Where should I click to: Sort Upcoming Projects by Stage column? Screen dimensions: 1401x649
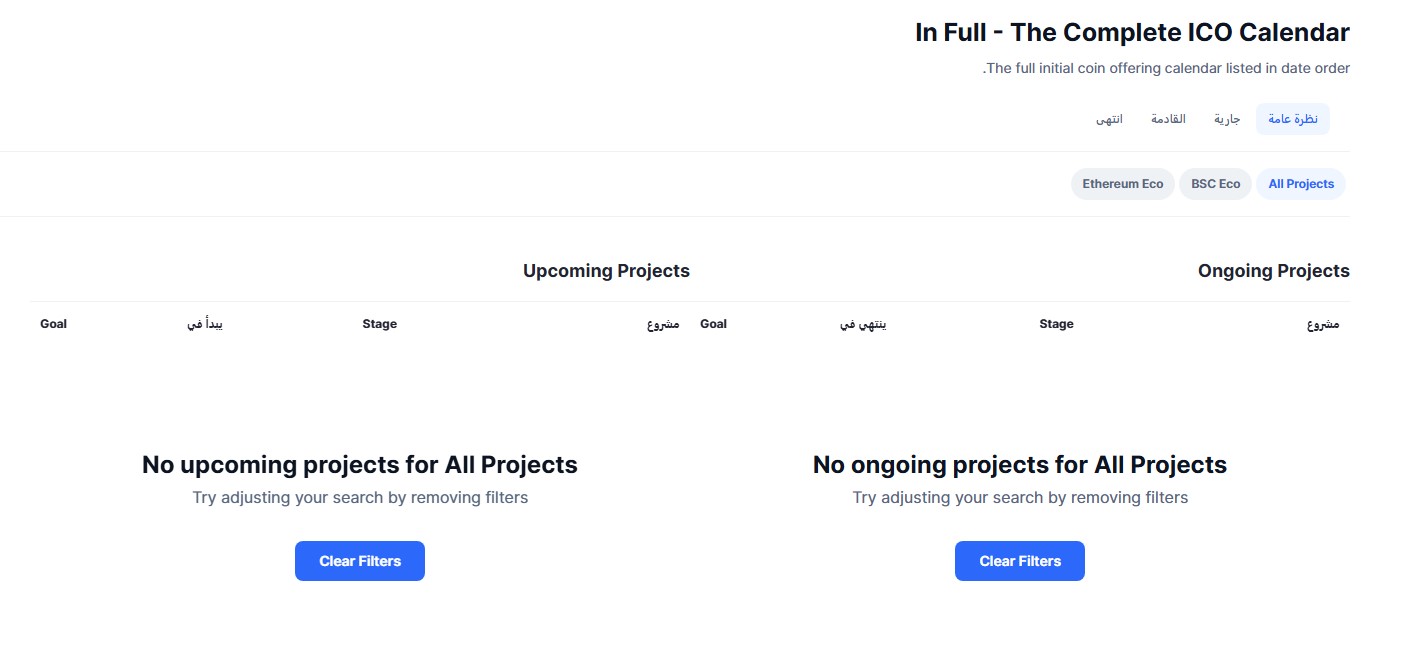(380, 324)
